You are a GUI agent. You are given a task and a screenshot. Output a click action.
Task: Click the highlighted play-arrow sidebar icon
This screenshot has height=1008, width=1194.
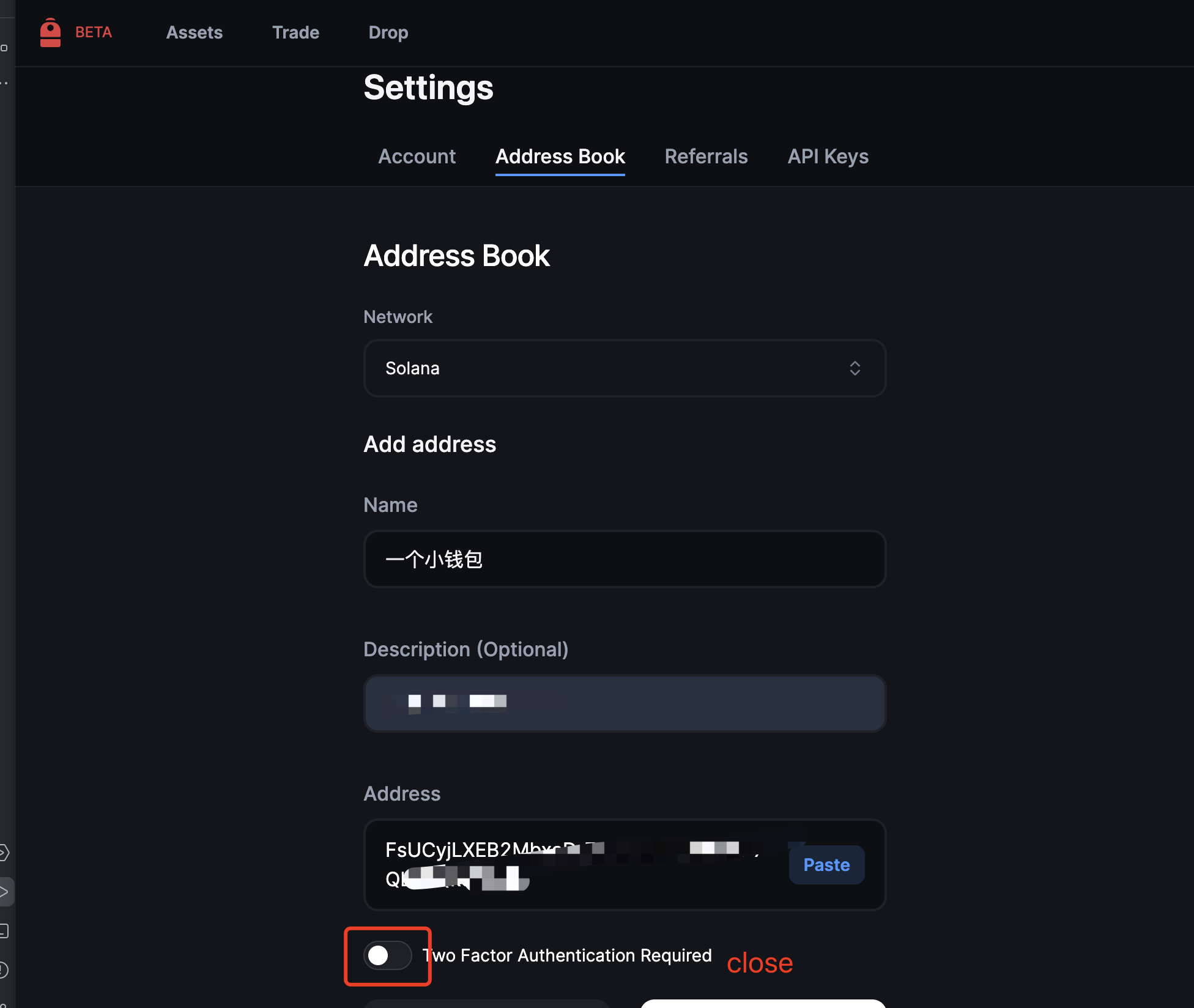point(5,892)
